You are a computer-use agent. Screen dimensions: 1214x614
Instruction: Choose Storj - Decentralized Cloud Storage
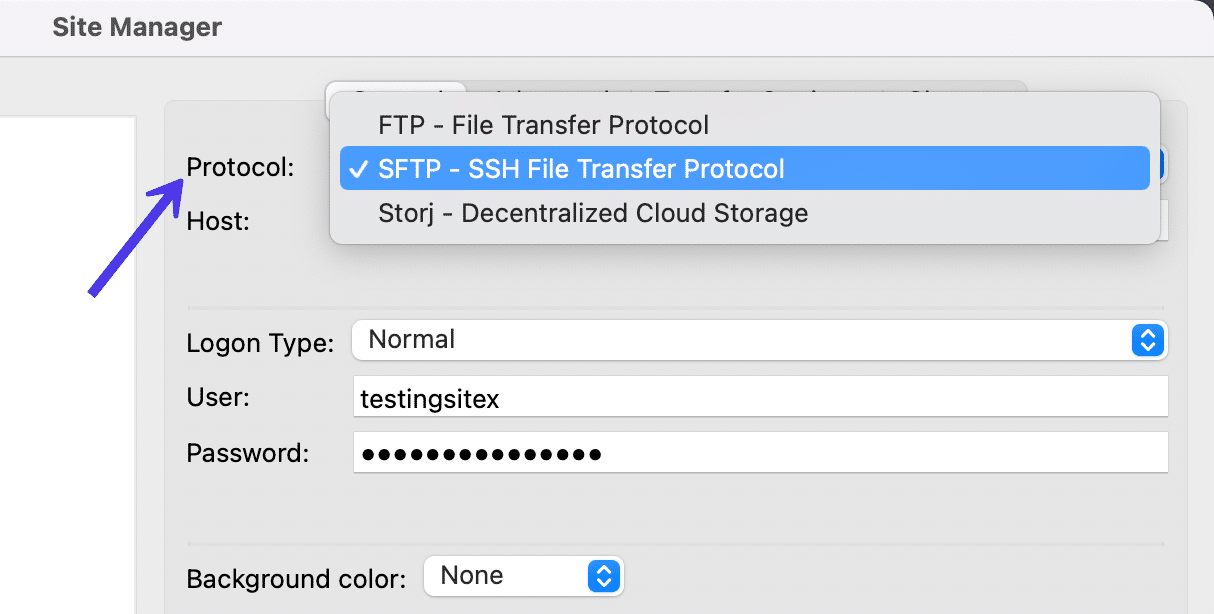[592, 213]
